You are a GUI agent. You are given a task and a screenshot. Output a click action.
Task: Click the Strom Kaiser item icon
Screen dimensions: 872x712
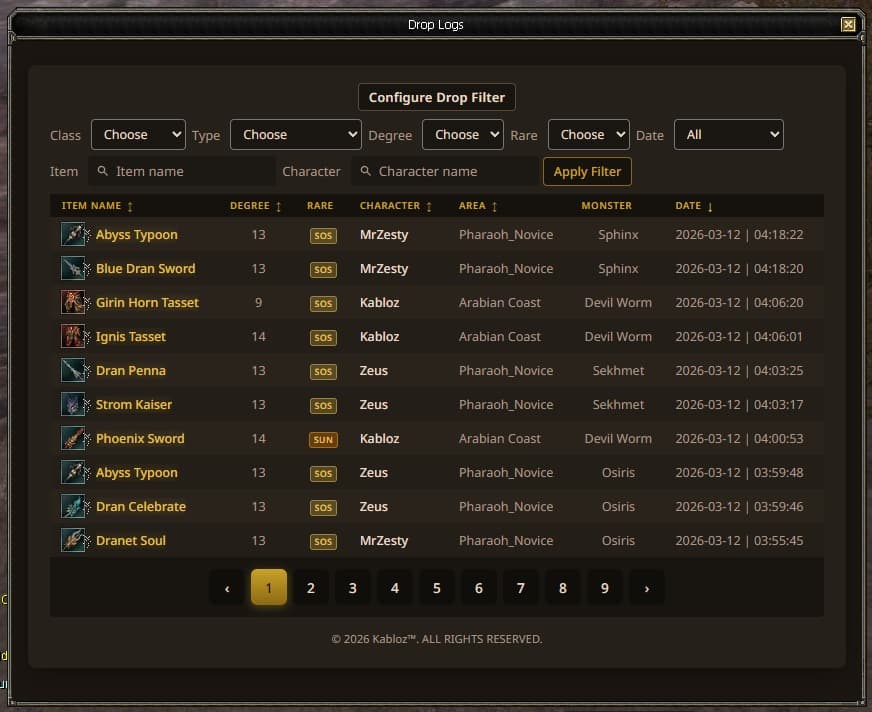click(73, 405)
